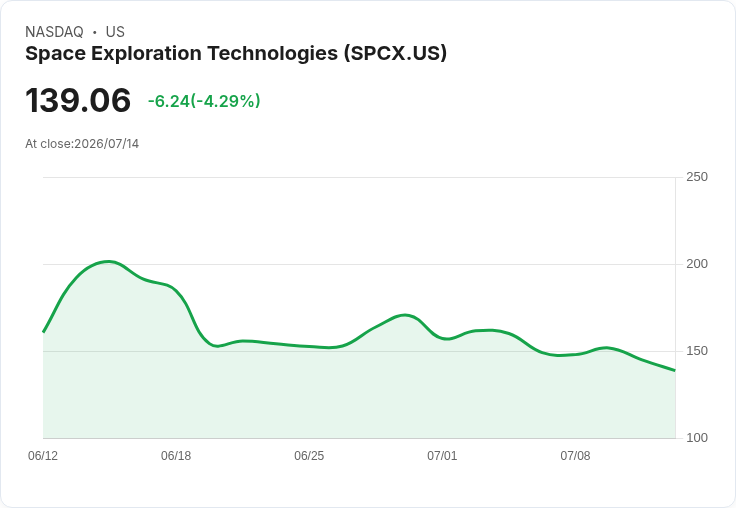Click the -6.24(-4.29%) change label
This screenshot has width=736, height=508.
(x=204, y=101)
